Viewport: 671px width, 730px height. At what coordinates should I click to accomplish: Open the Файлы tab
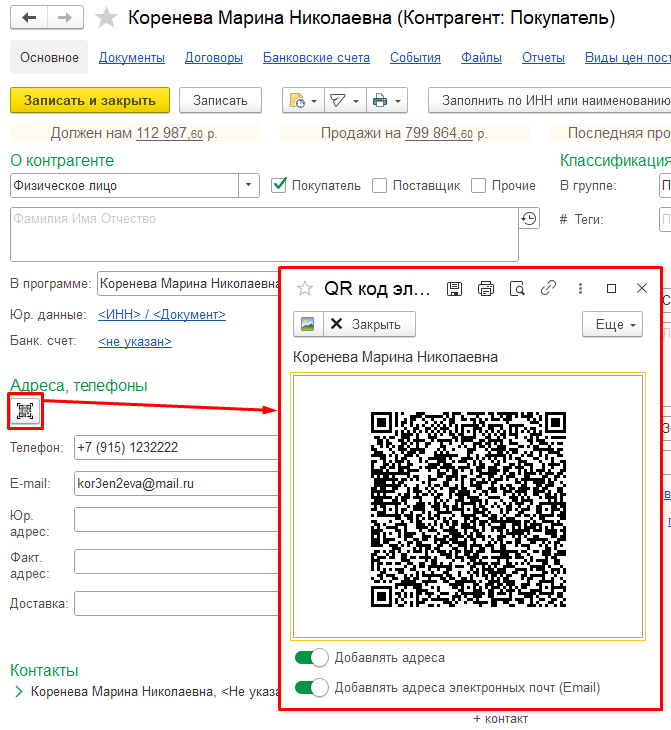pyautogui.click(x=481, y=58)
